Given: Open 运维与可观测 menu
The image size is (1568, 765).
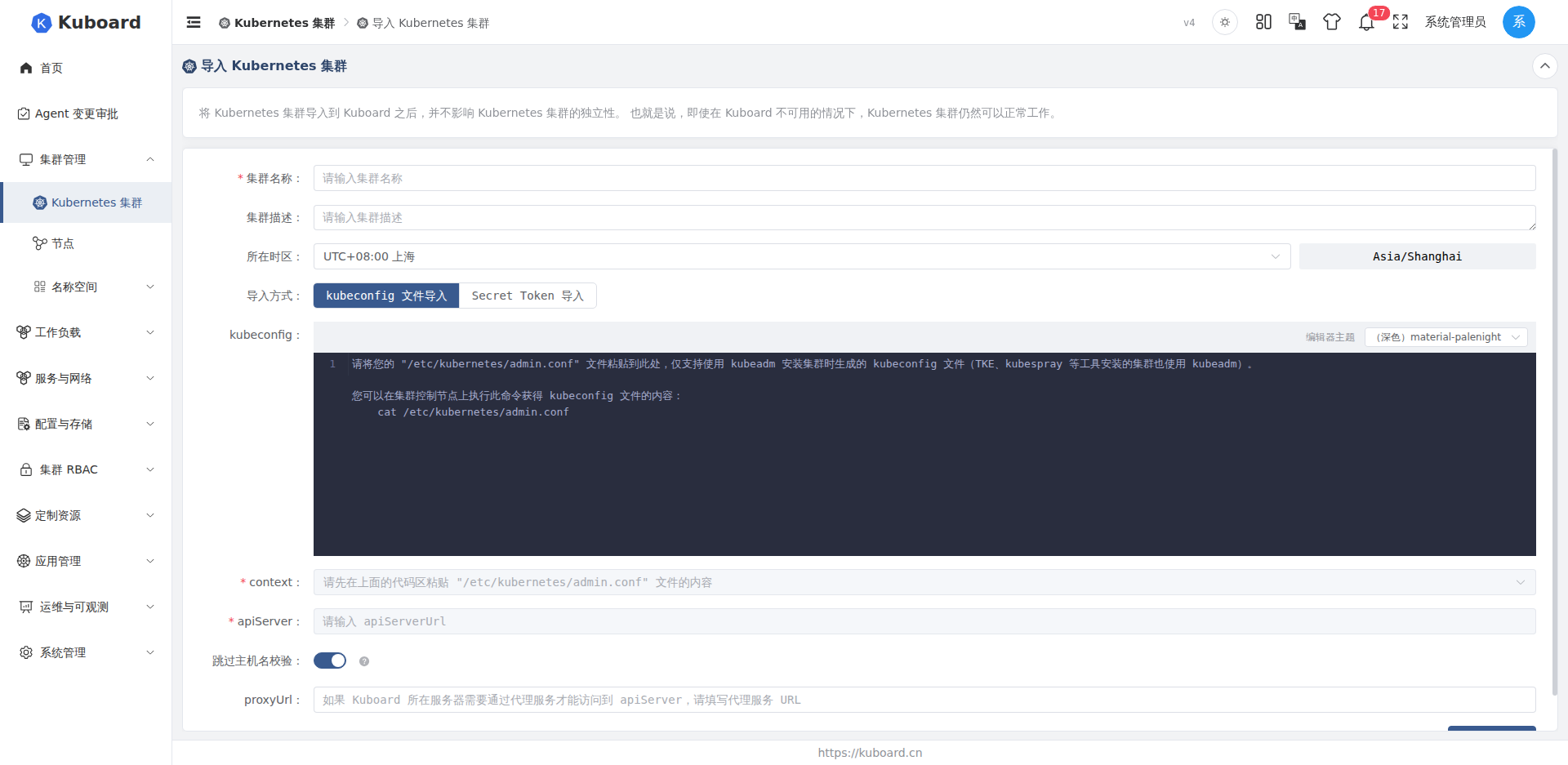Looking at the screenshot, I should click(x=86, y=607).
